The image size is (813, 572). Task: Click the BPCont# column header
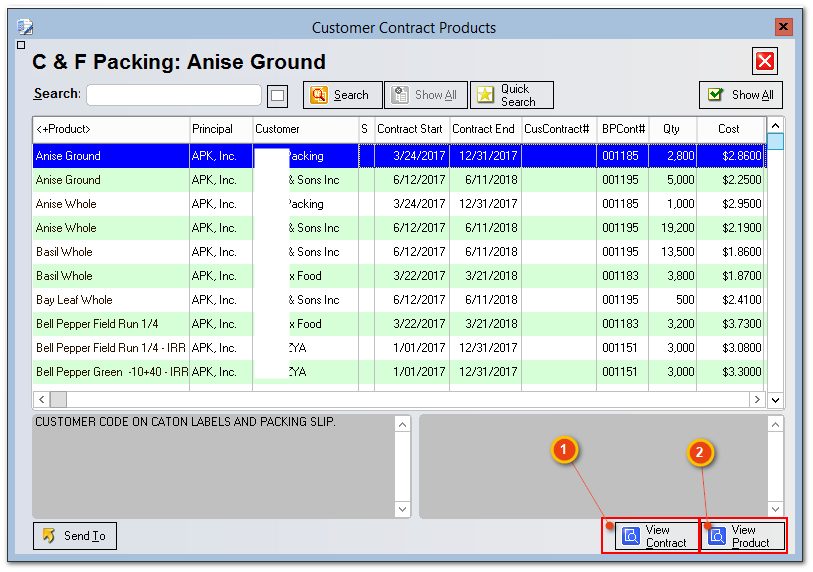(x=623, y=129)
